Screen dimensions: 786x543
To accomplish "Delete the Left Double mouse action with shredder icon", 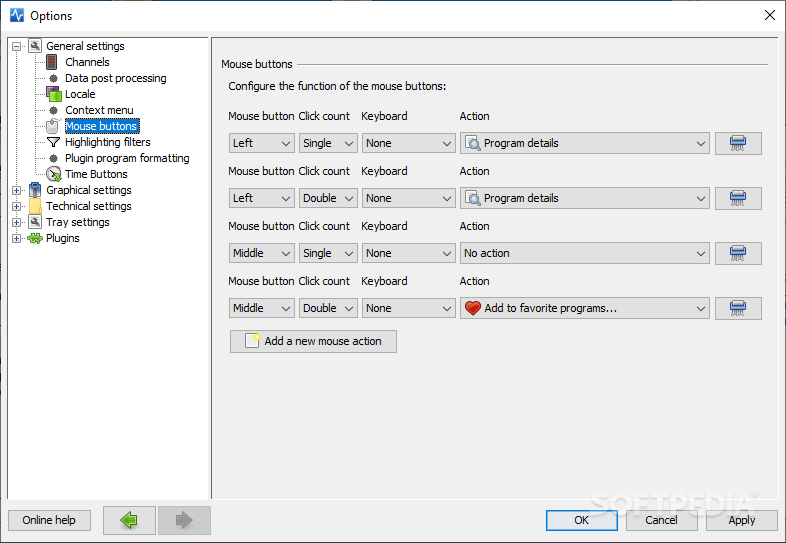I will (x=738, y=199).
